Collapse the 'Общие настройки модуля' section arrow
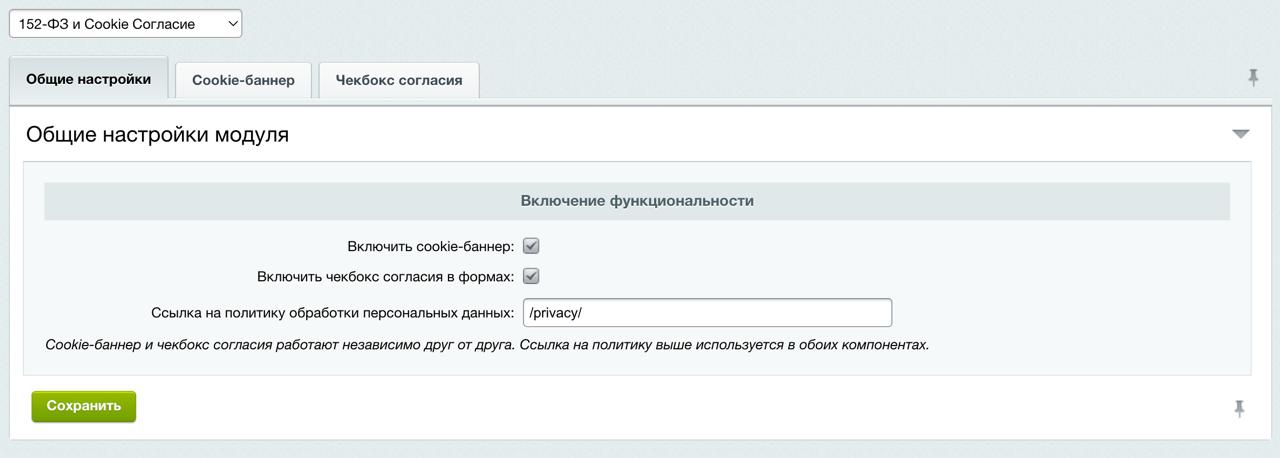1280x458 pixels. 1241,134
